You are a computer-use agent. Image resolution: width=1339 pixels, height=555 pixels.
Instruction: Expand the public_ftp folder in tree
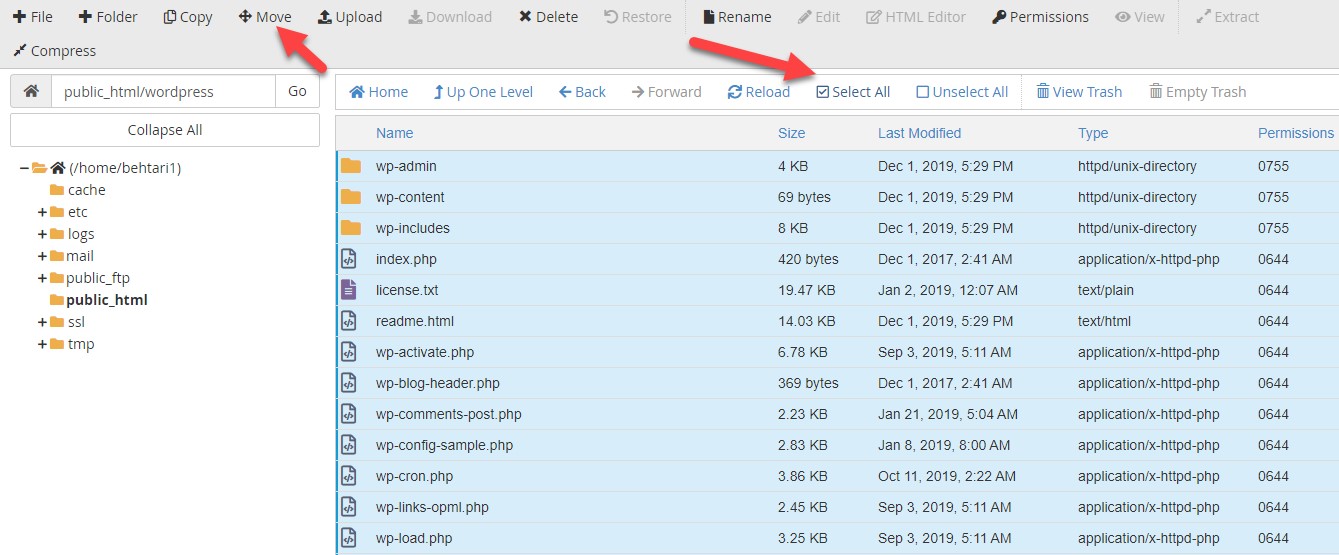pyautogui.click(x=42, y=278)
